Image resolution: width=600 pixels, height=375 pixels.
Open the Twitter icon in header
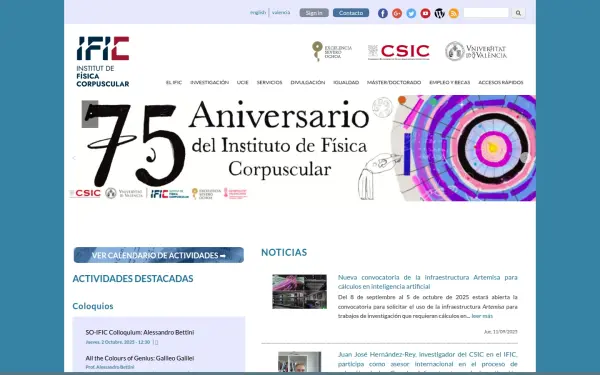pyautogui.click(x=411, y=13)
